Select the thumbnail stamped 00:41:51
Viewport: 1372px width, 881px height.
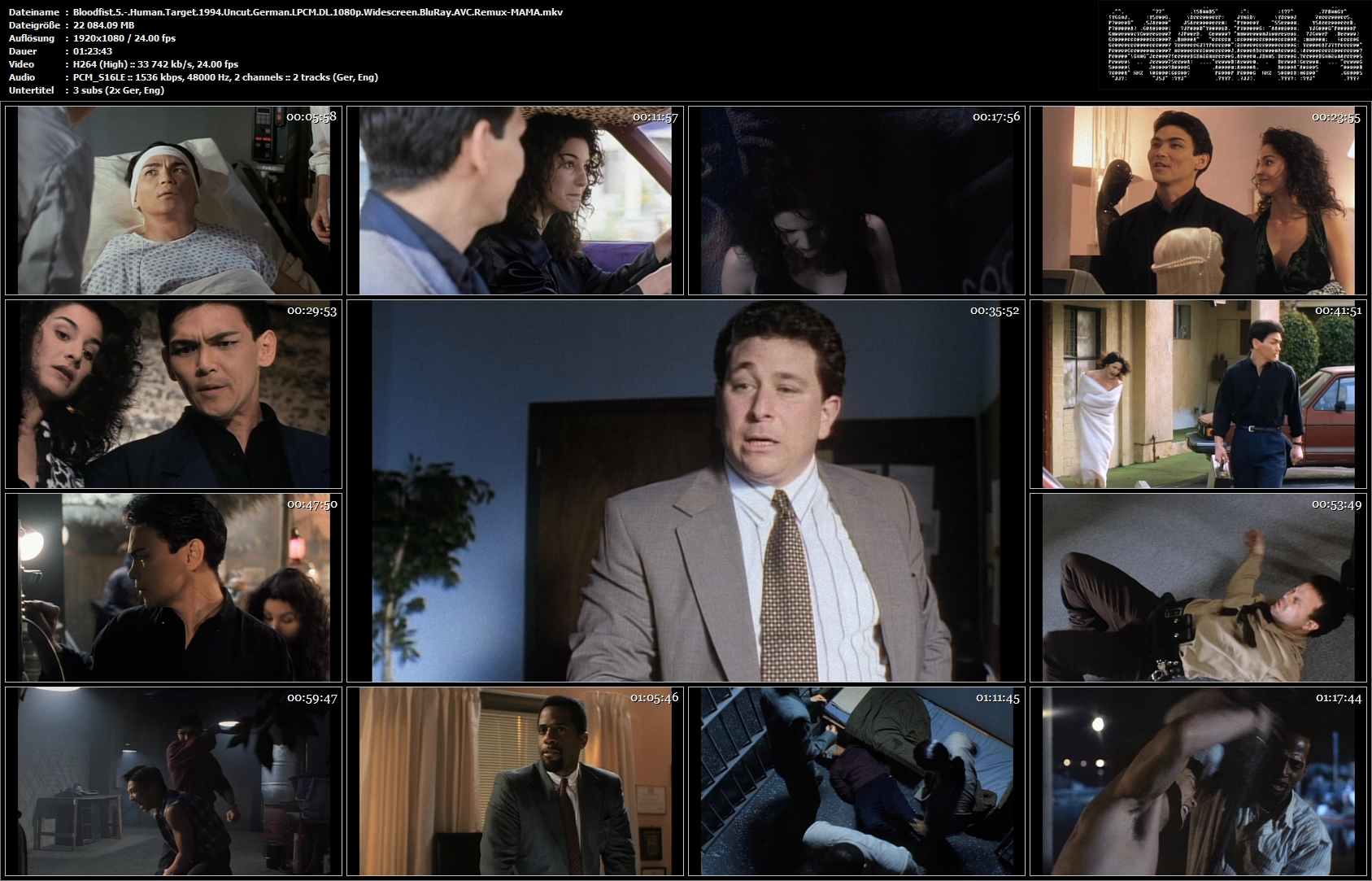[x=1198, y=394]
